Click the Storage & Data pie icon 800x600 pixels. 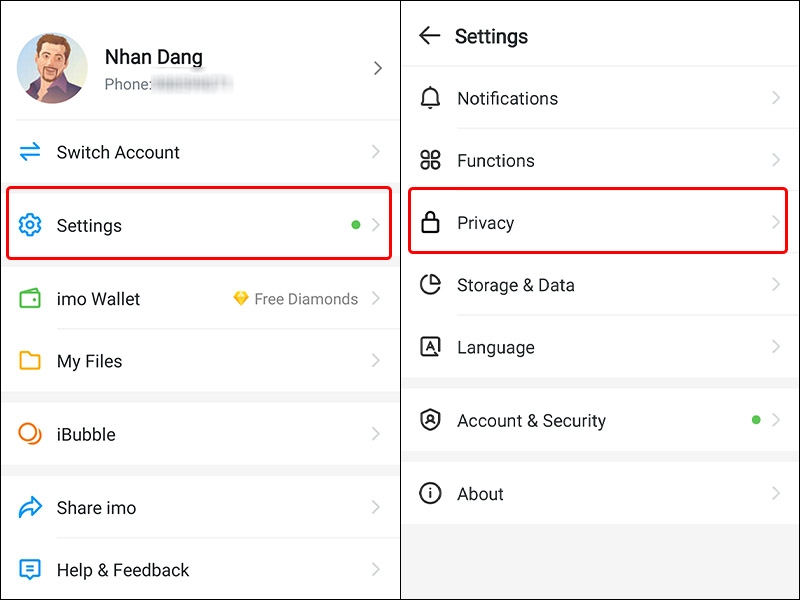[x=430, y=284]
